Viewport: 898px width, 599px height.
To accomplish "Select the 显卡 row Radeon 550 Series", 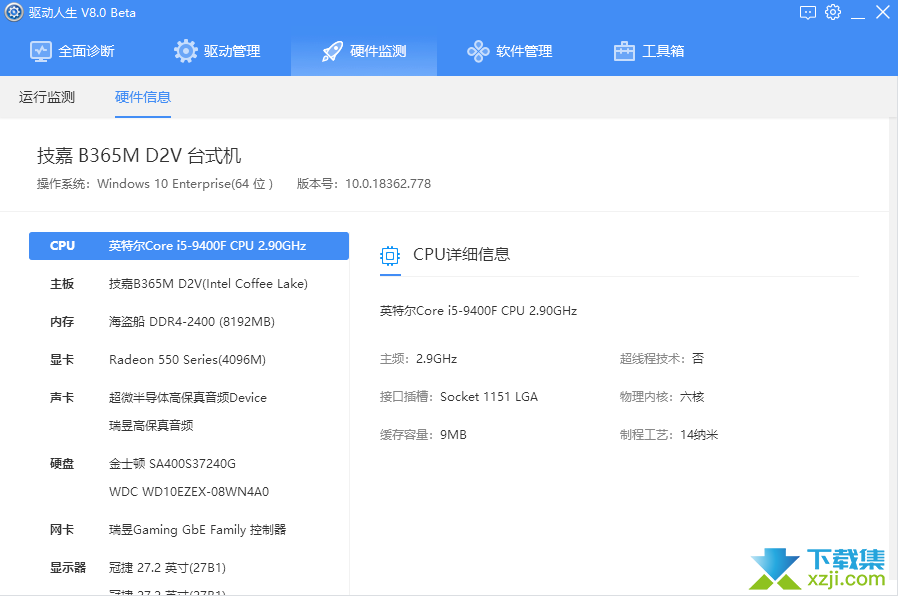I will pyautogui.click(x=189, y=360).
